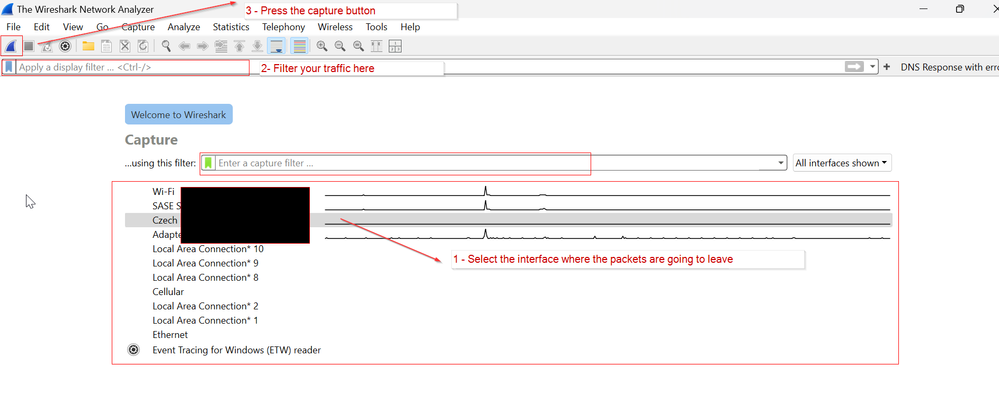The height and width of the screenshot is (410, 999).
Task: Open the Capture menu
Action: tap(138, 27)
